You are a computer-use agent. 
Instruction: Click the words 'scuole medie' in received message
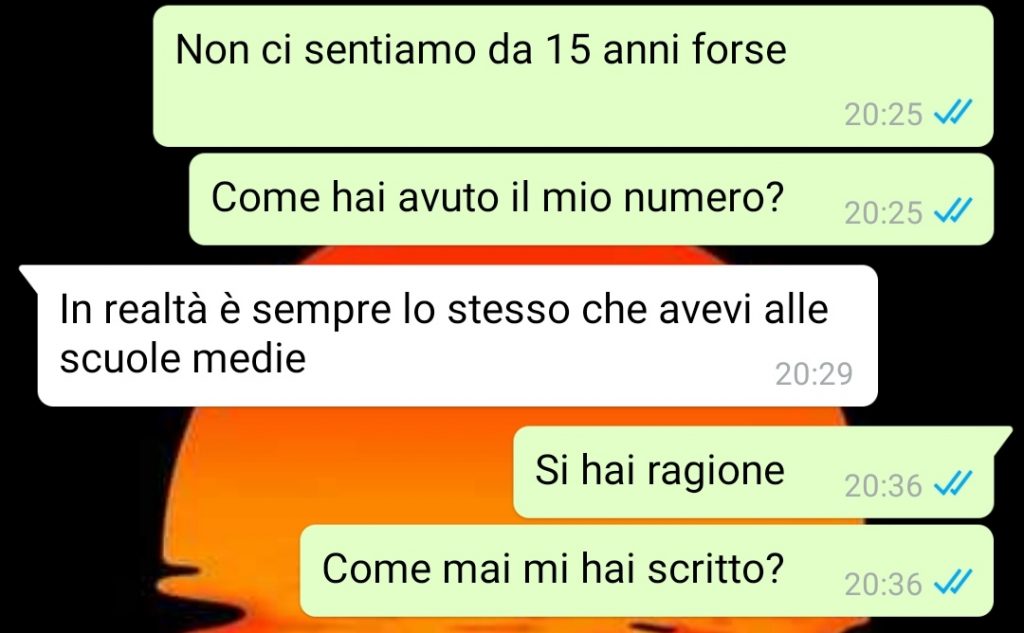[x=183, y=358]
